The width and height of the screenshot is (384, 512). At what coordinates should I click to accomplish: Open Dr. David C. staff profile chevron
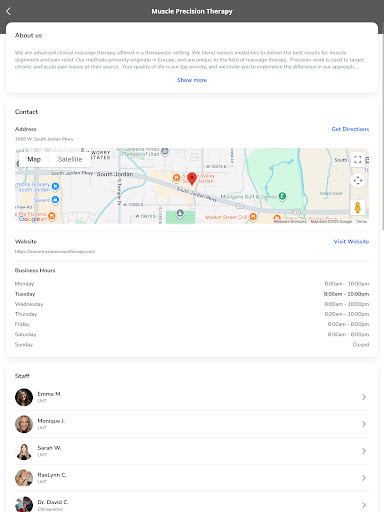tap(364, 505)
